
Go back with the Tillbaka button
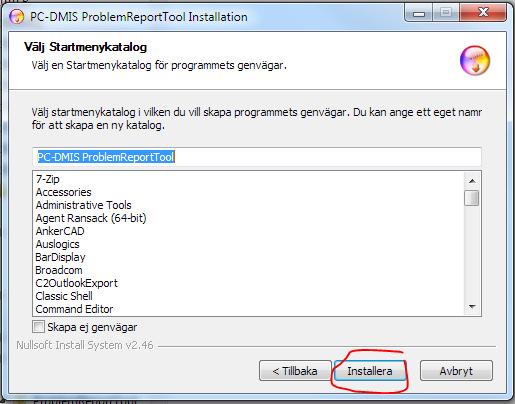[x=295, y=371]
